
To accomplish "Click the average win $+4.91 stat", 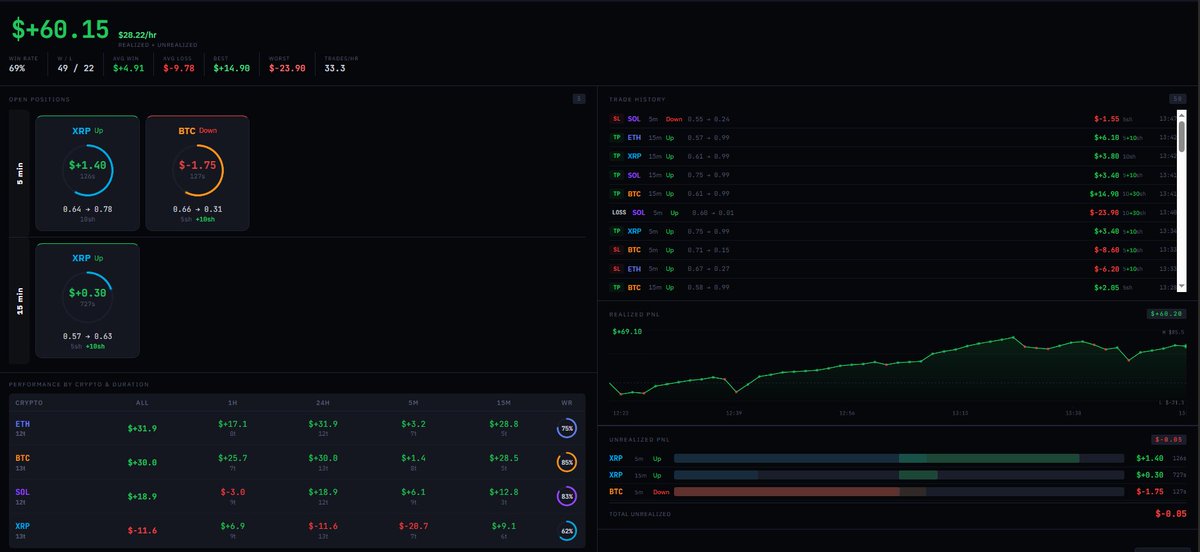I will pyautogui.click(x=129, y=69).
